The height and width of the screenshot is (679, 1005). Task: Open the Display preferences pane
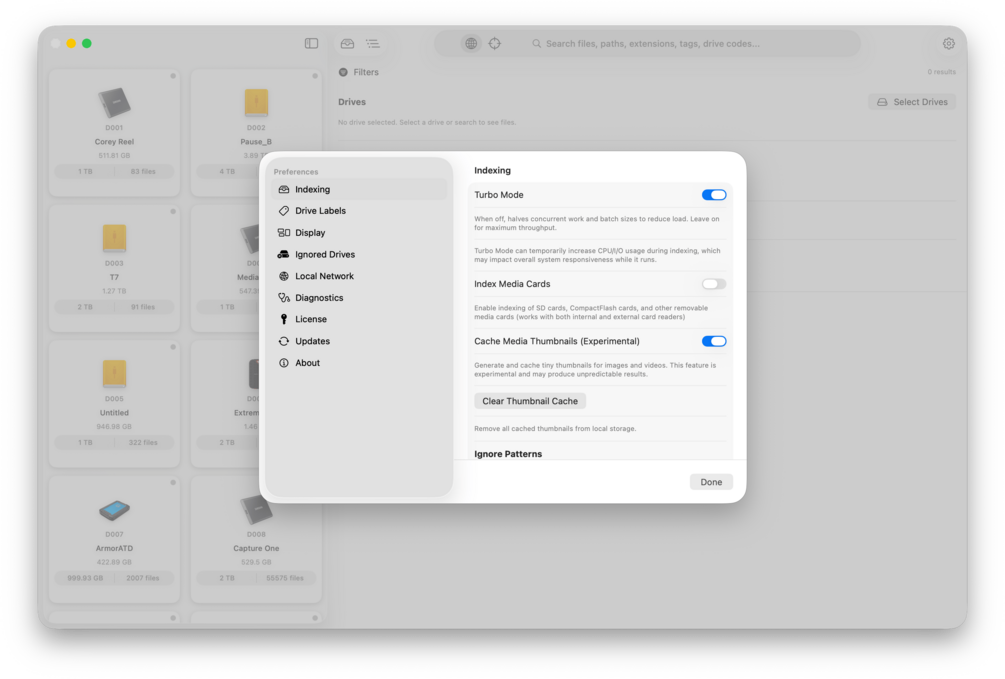[359, 233]
